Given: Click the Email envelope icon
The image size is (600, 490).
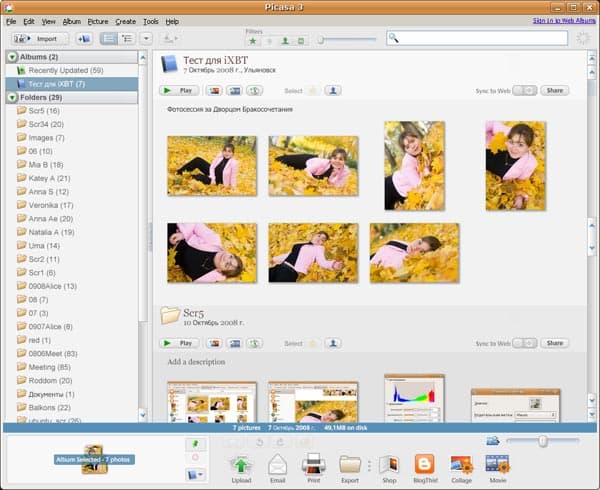Looking at the screenshot, I should 277,469.
